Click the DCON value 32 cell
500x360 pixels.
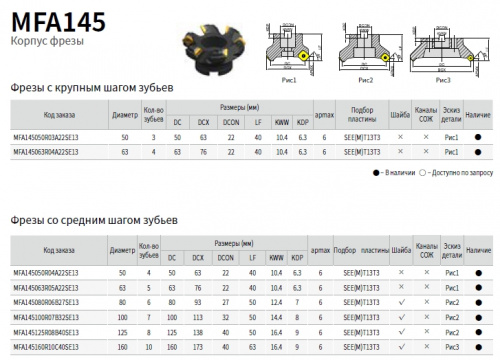pyautogui.click(x=226, y=317)
